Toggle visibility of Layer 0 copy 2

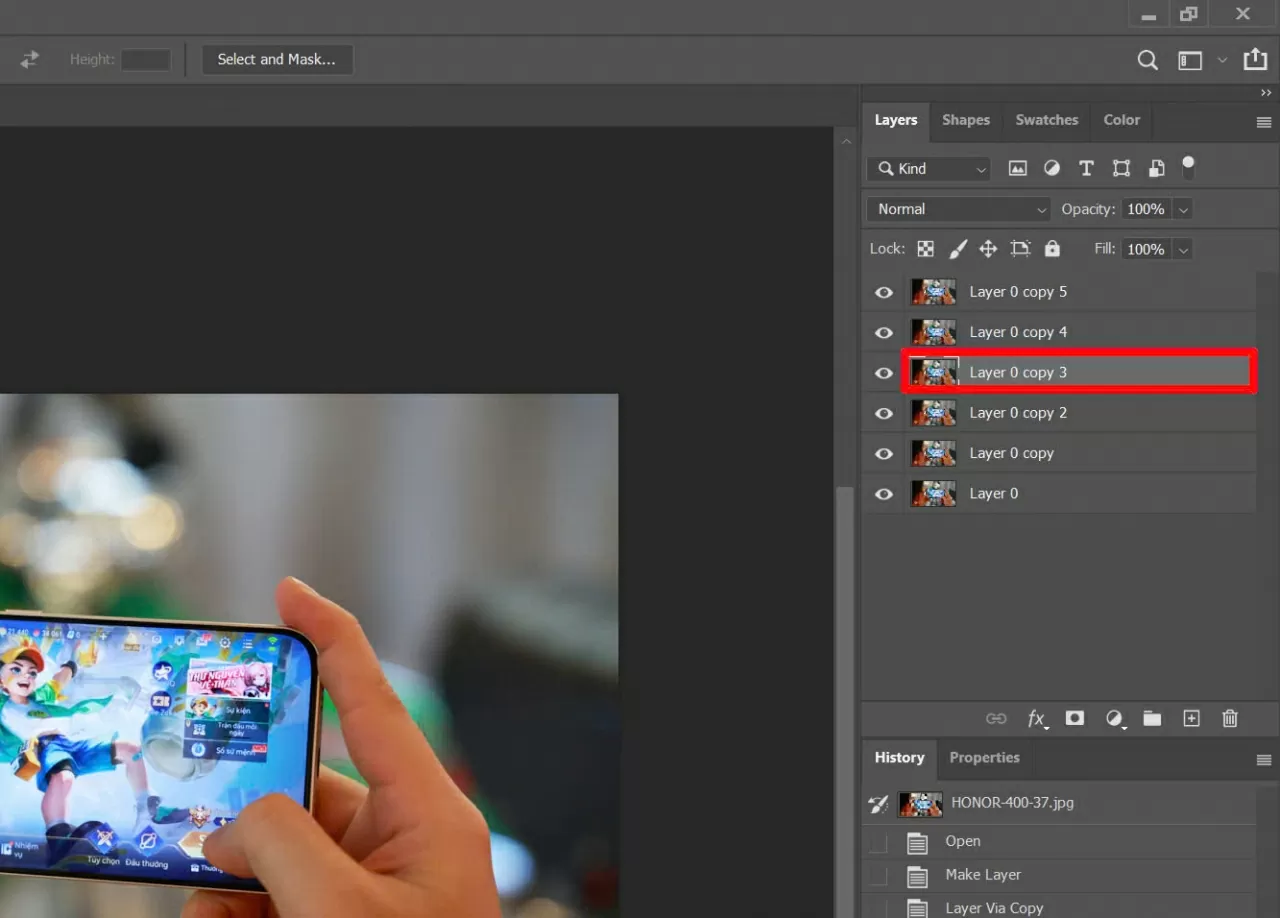point(884,413)
